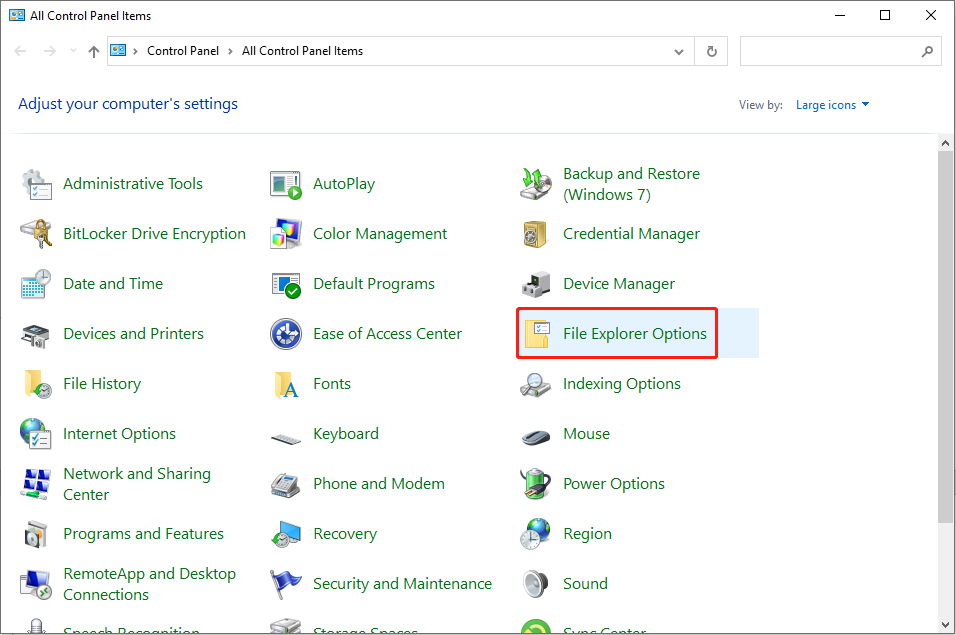Click the Programs and Features icon
This screenshot has width=956, height=635.
coord(37,534)
